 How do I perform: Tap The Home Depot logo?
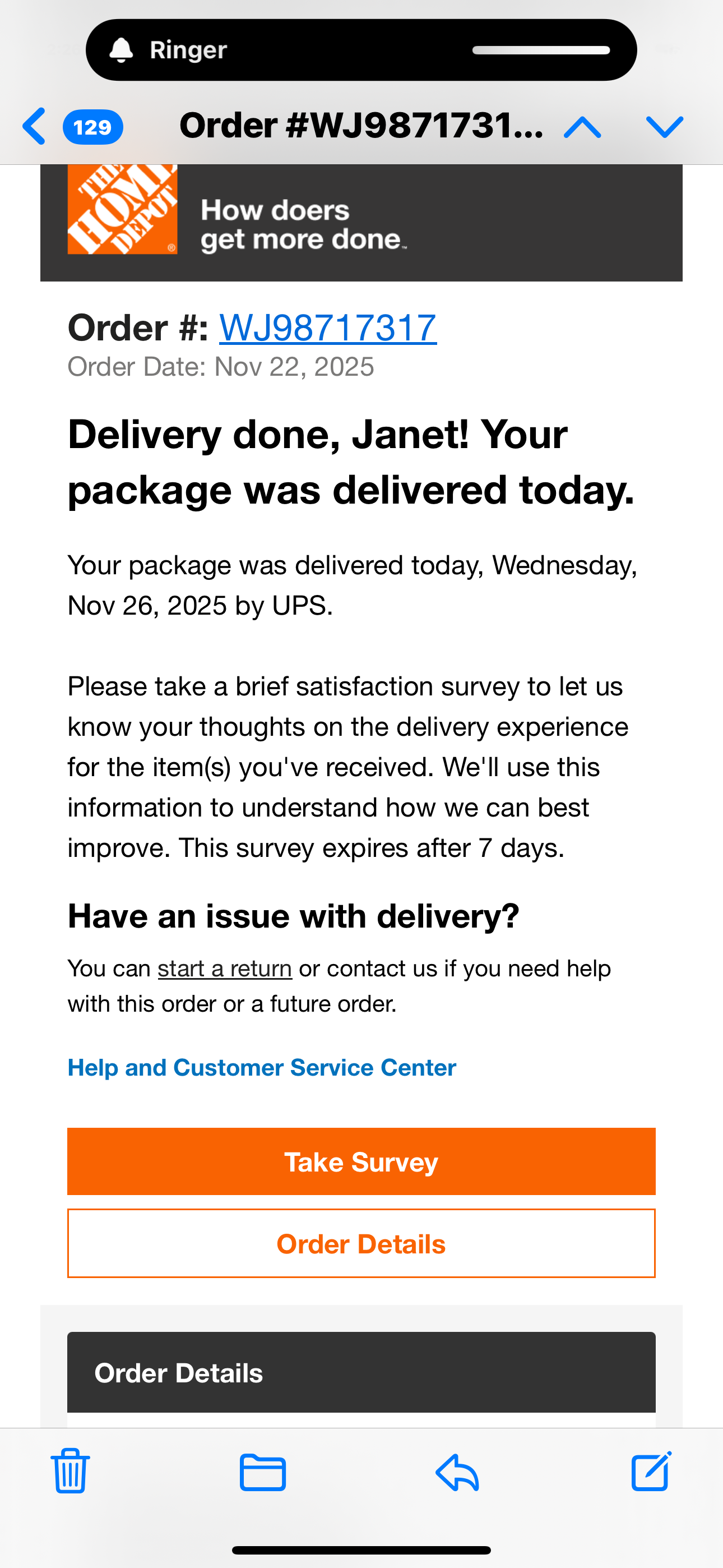pyautogui.click(x=122, y=209)
